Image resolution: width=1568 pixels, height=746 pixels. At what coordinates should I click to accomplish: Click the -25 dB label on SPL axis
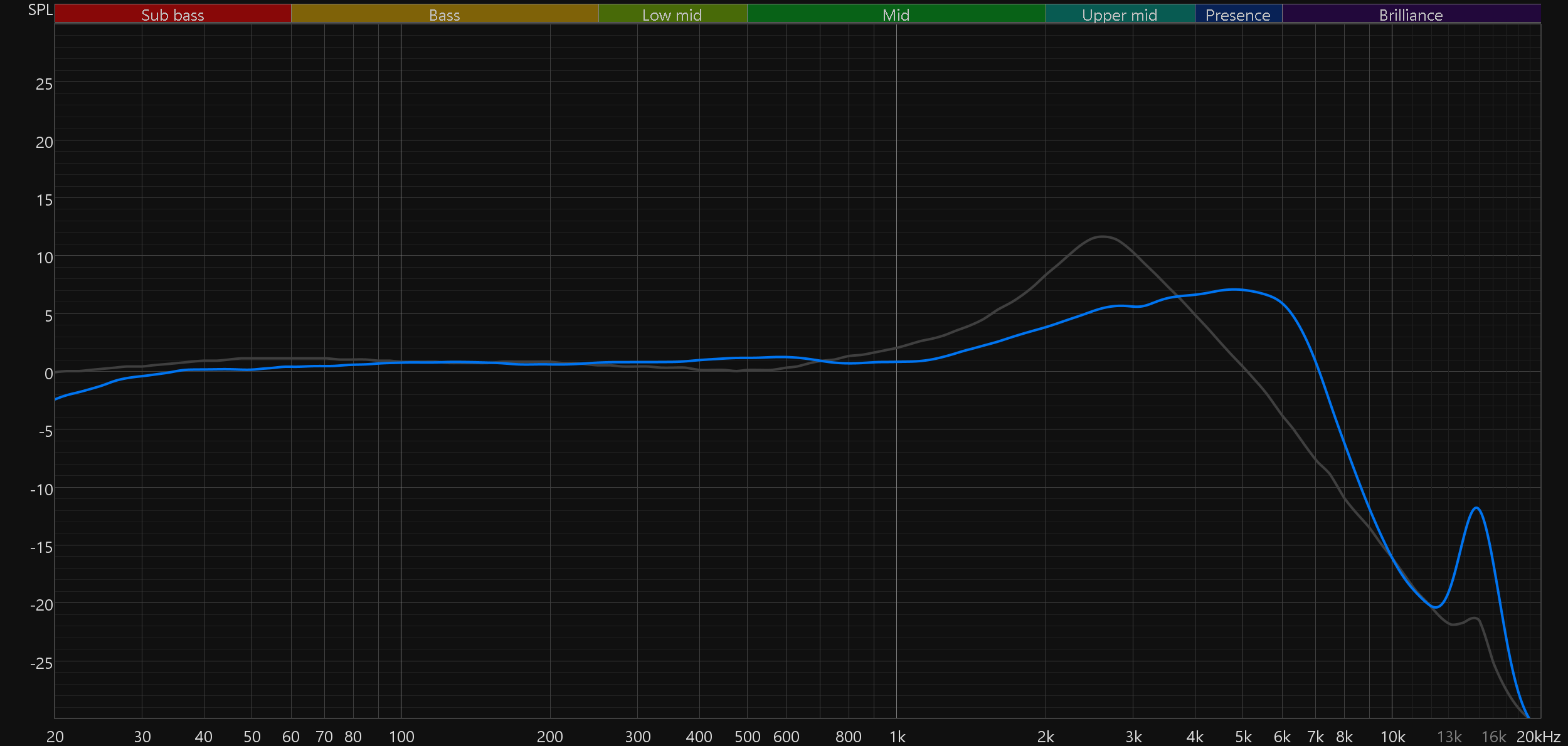(41, 663)
